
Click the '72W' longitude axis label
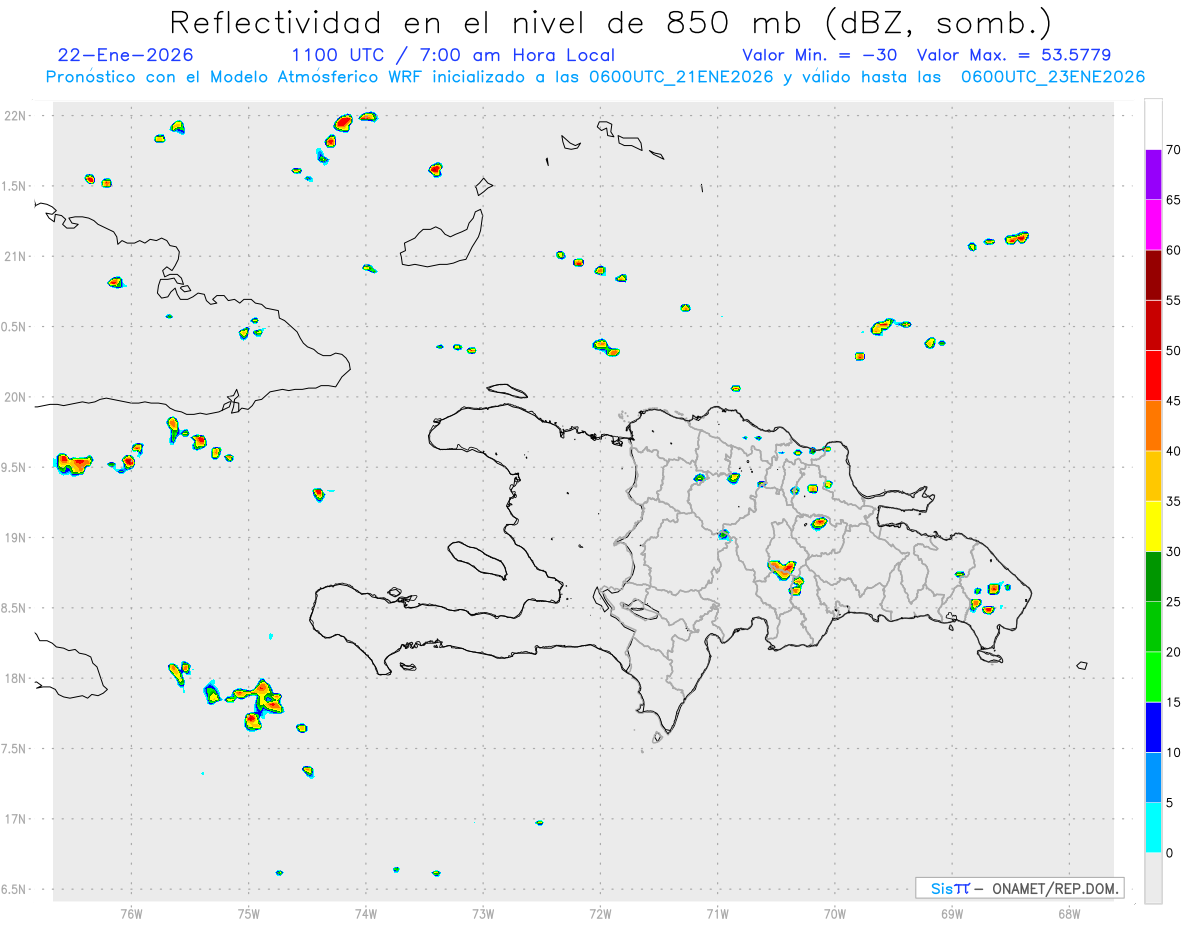point(600,913)
